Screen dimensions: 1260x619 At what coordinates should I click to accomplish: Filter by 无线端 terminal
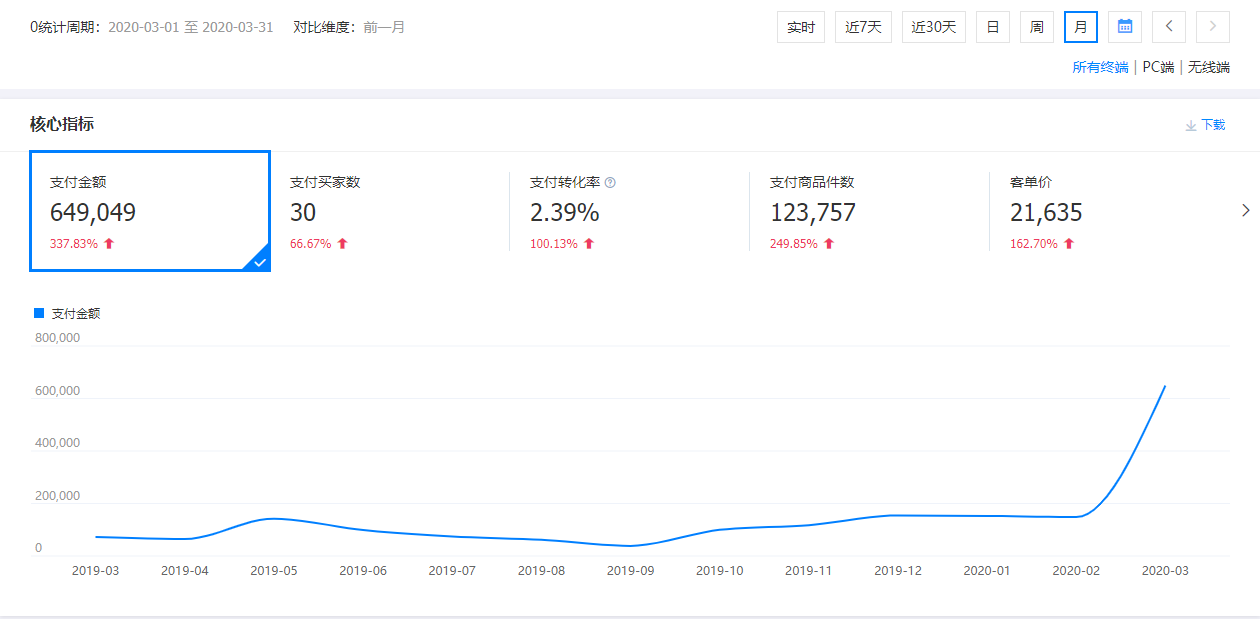[1209, 67]
